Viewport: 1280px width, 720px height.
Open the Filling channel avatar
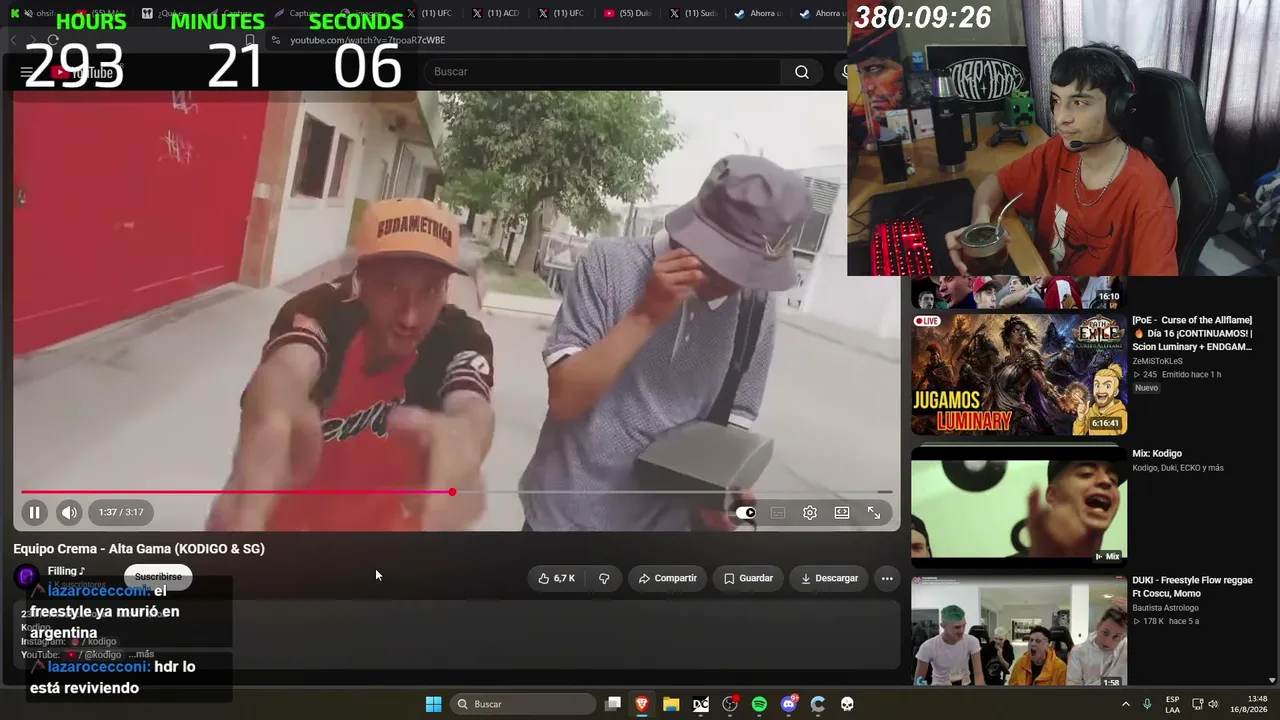click(27, 576)
